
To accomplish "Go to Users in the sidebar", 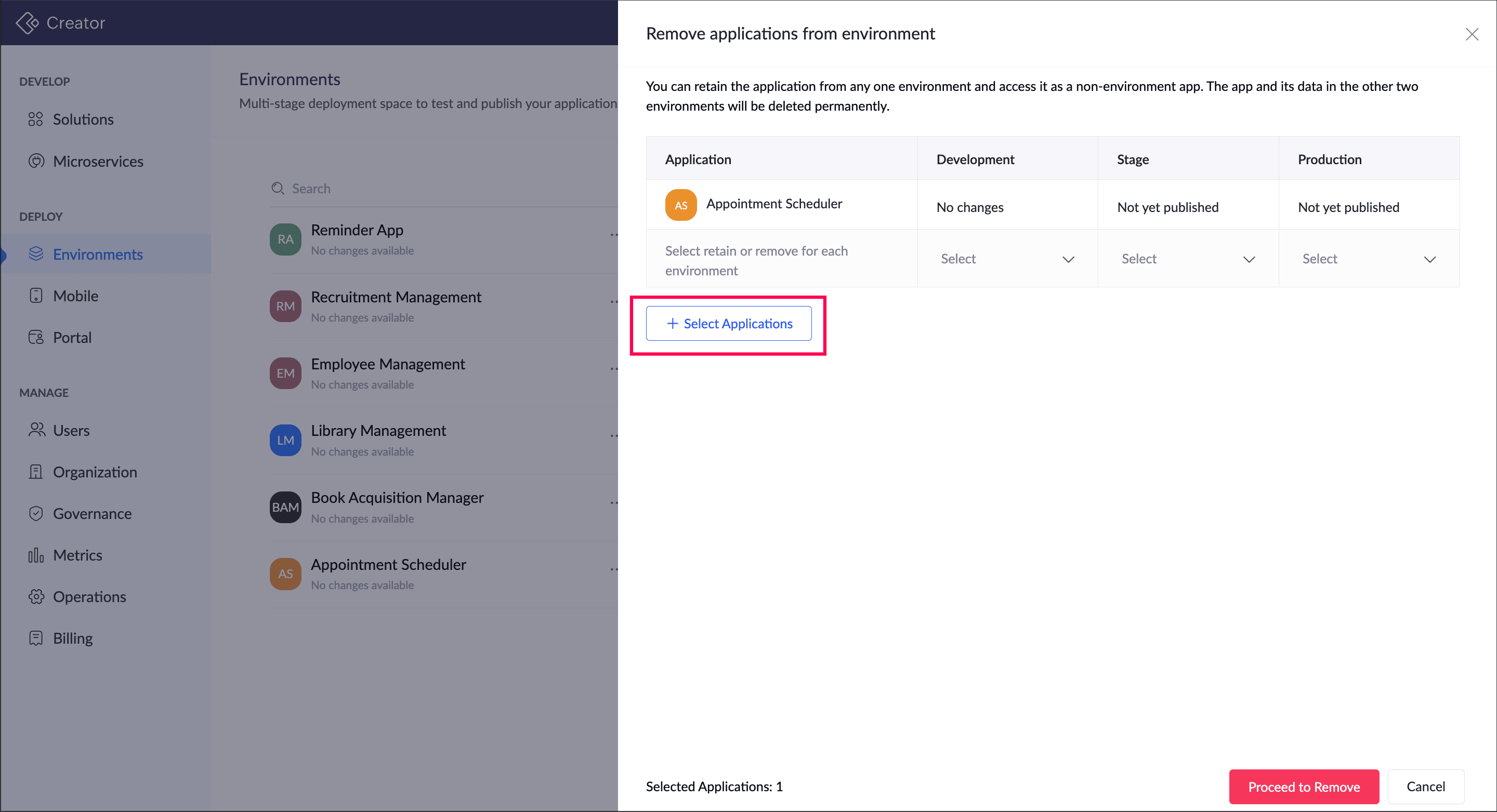I will [71, 430].
